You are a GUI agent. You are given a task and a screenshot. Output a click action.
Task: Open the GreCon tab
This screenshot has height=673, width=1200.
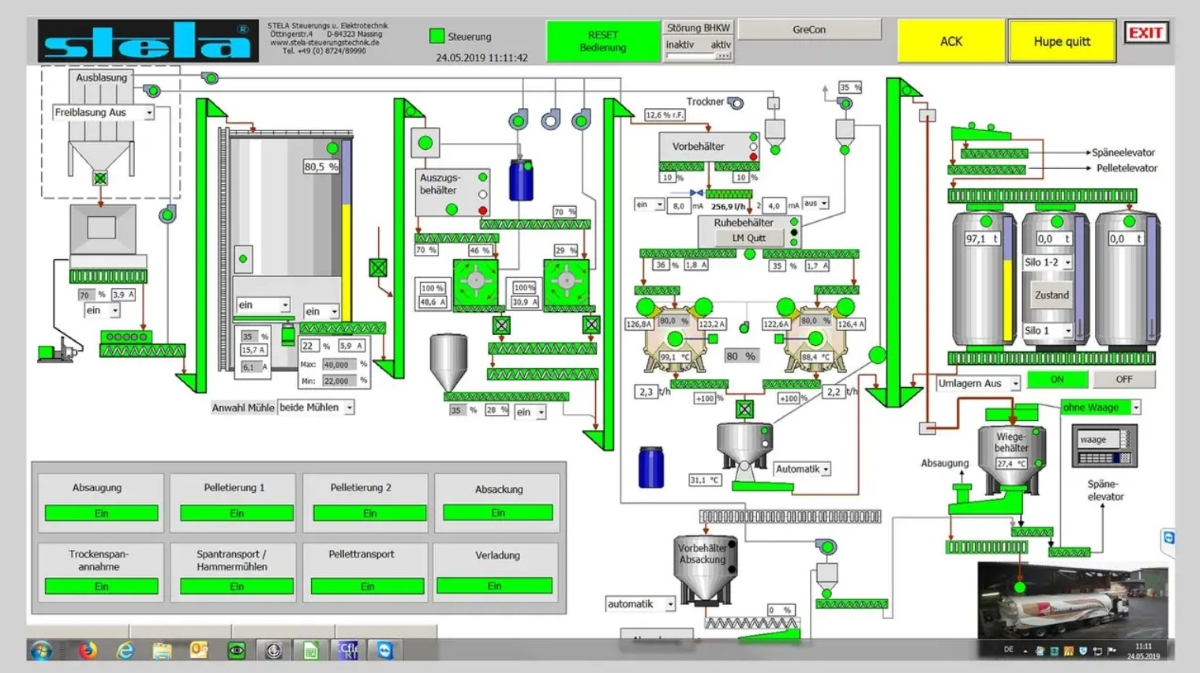[x=810, y=30]
